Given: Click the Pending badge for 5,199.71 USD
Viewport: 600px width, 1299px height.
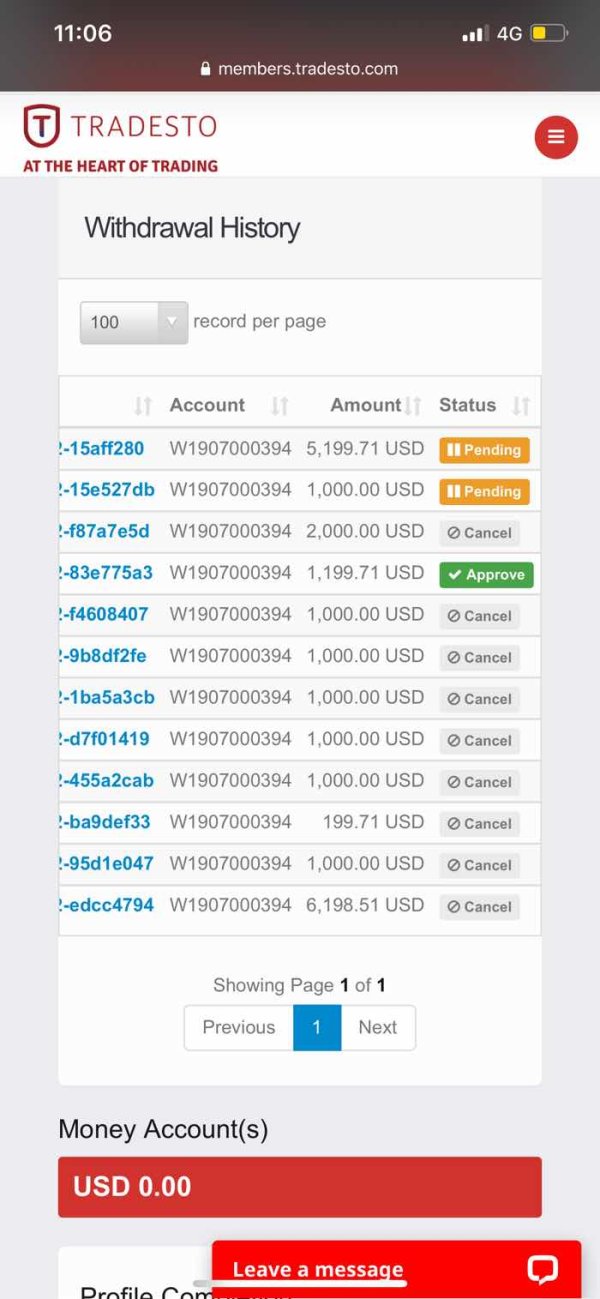Looking at the screenshot, I should tap(484, 450).
